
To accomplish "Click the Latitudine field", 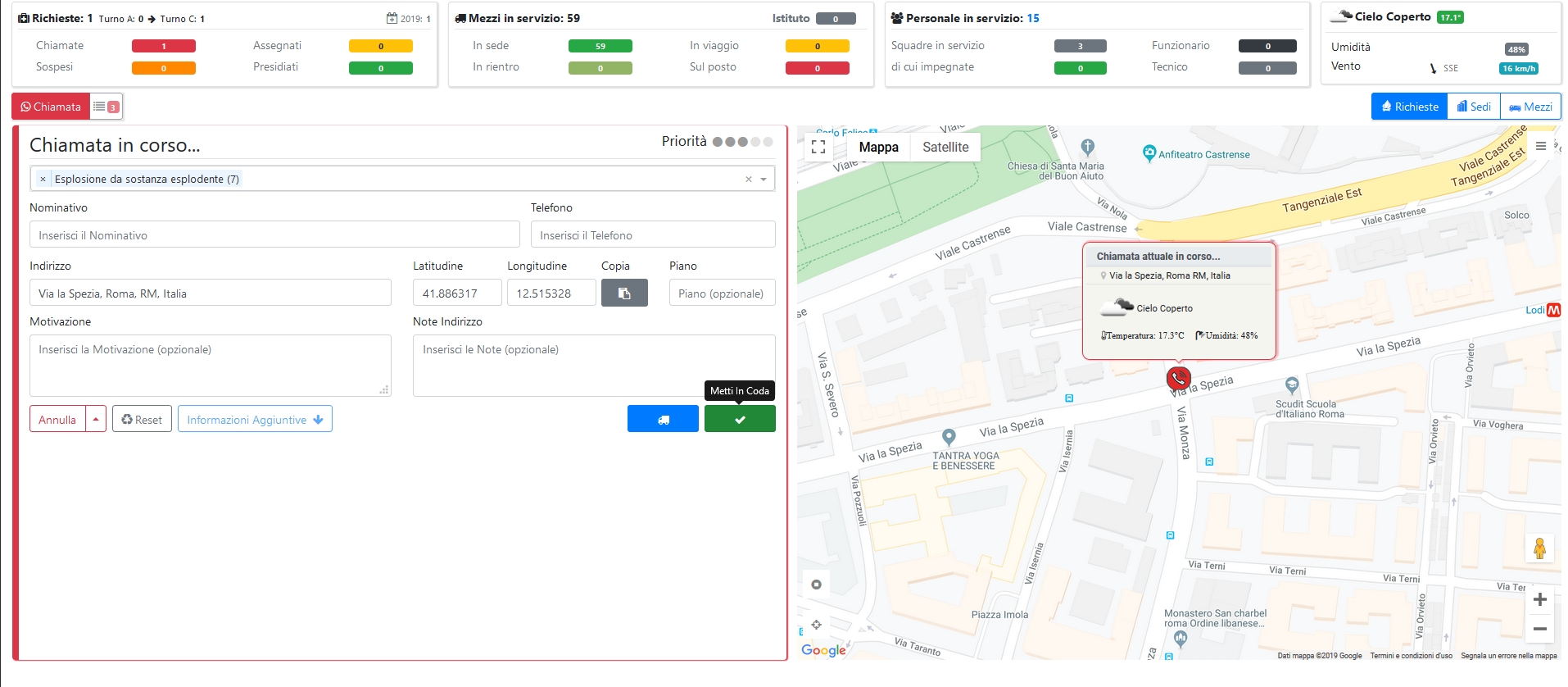I will tap(457, 293).
